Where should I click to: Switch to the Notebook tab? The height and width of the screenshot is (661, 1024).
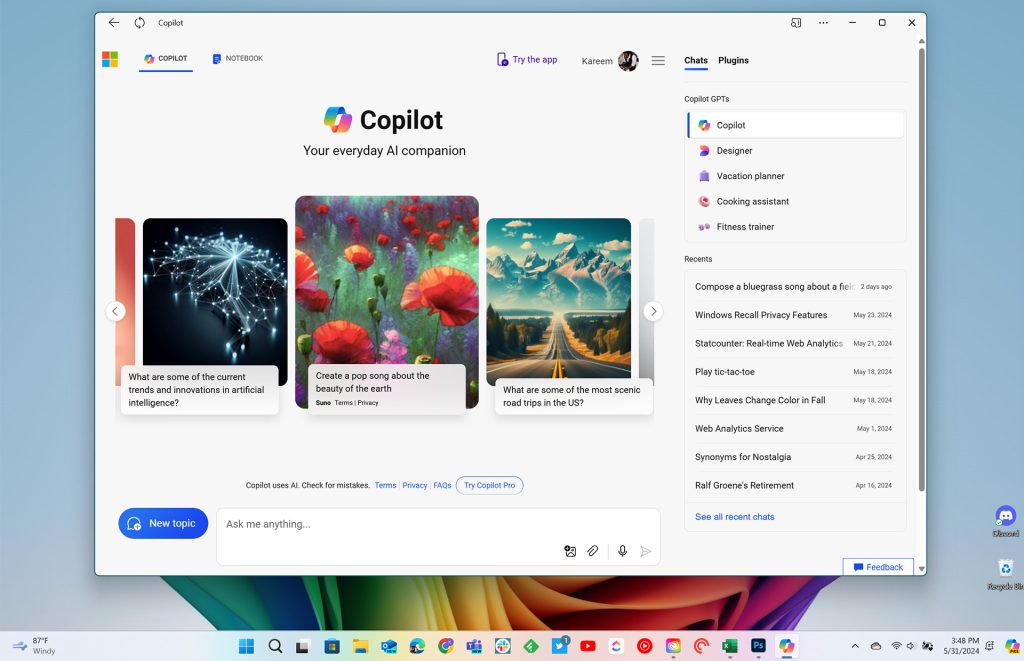coord(238,59)
